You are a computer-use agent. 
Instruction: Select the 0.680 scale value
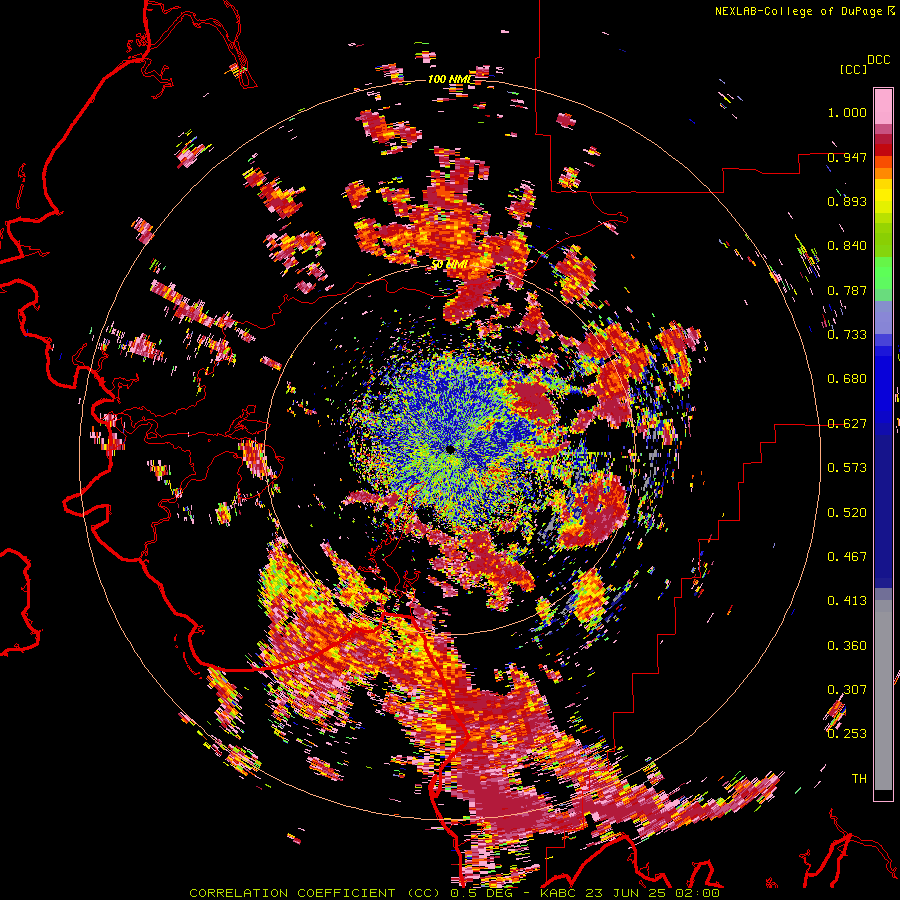847,379
